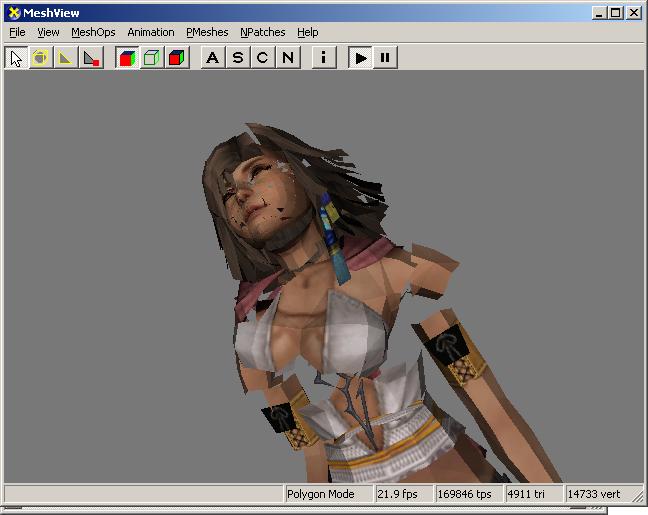
Task: Pause the animation playback
Action: (x=385, y=57)
